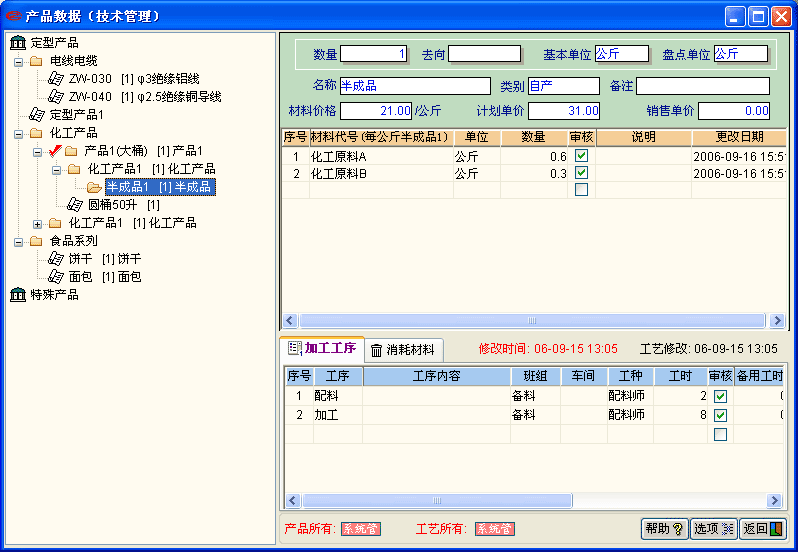Screen dimensions: 798x552
Task: Click the document icon for 圆桶50升
Action: coord(75,205)
